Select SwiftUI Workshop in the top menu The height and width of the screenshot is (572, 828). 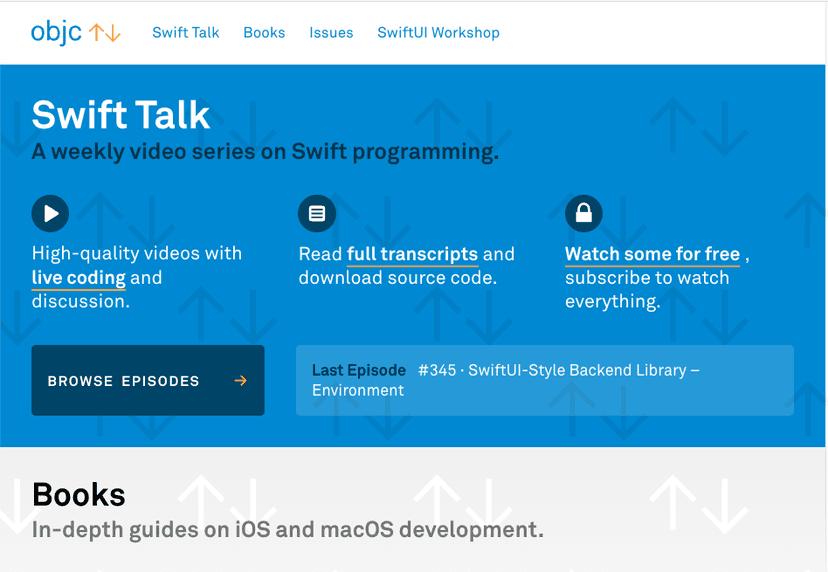[438, 32]
